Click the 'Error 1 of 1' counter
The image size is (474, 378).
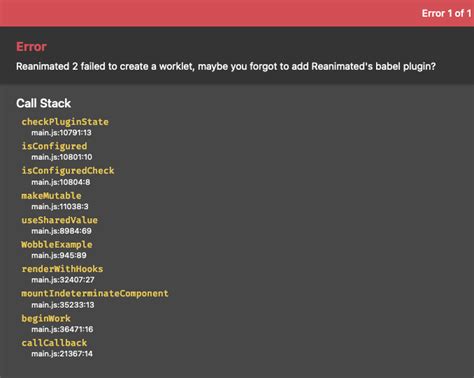pyautogui.click(x=446, y=13)
